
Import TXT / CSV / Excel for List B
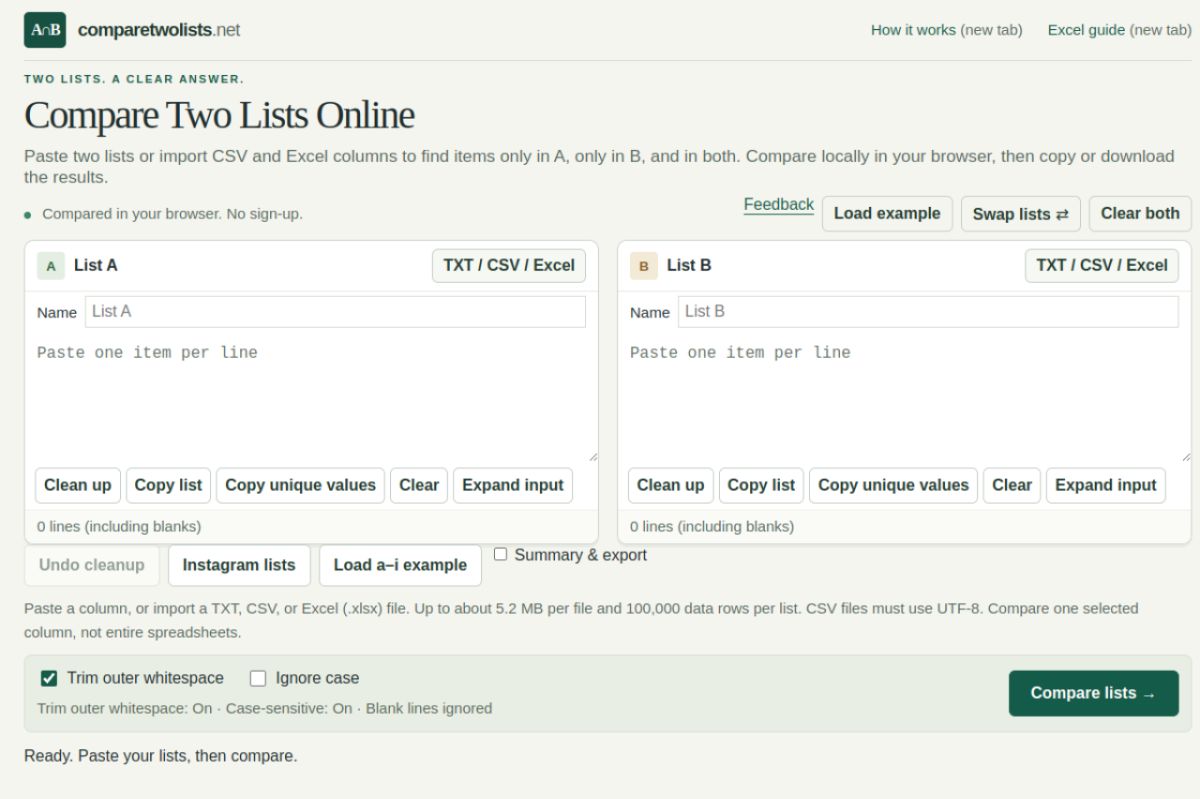1102,266
